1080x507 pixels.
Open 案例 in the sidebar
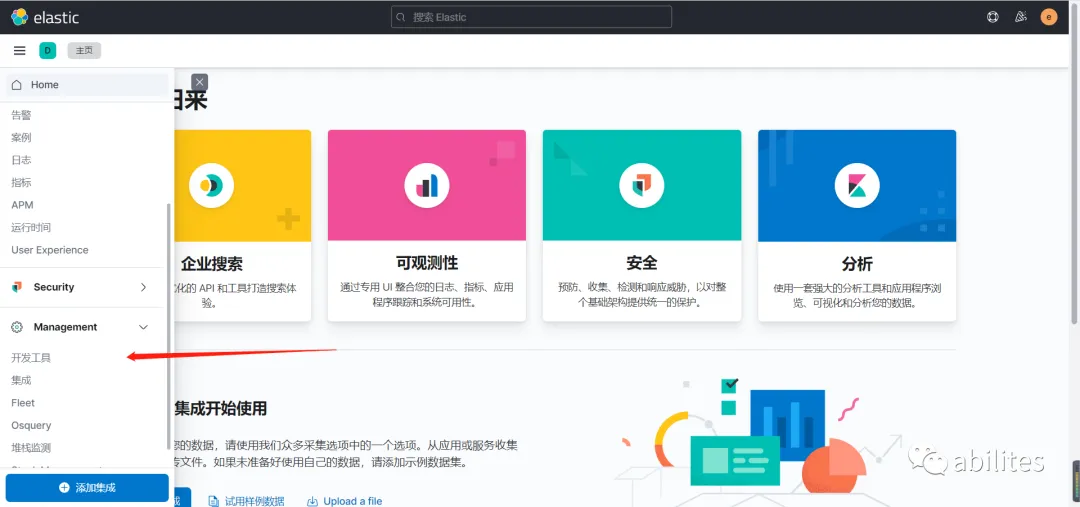(x=21, y=138)
